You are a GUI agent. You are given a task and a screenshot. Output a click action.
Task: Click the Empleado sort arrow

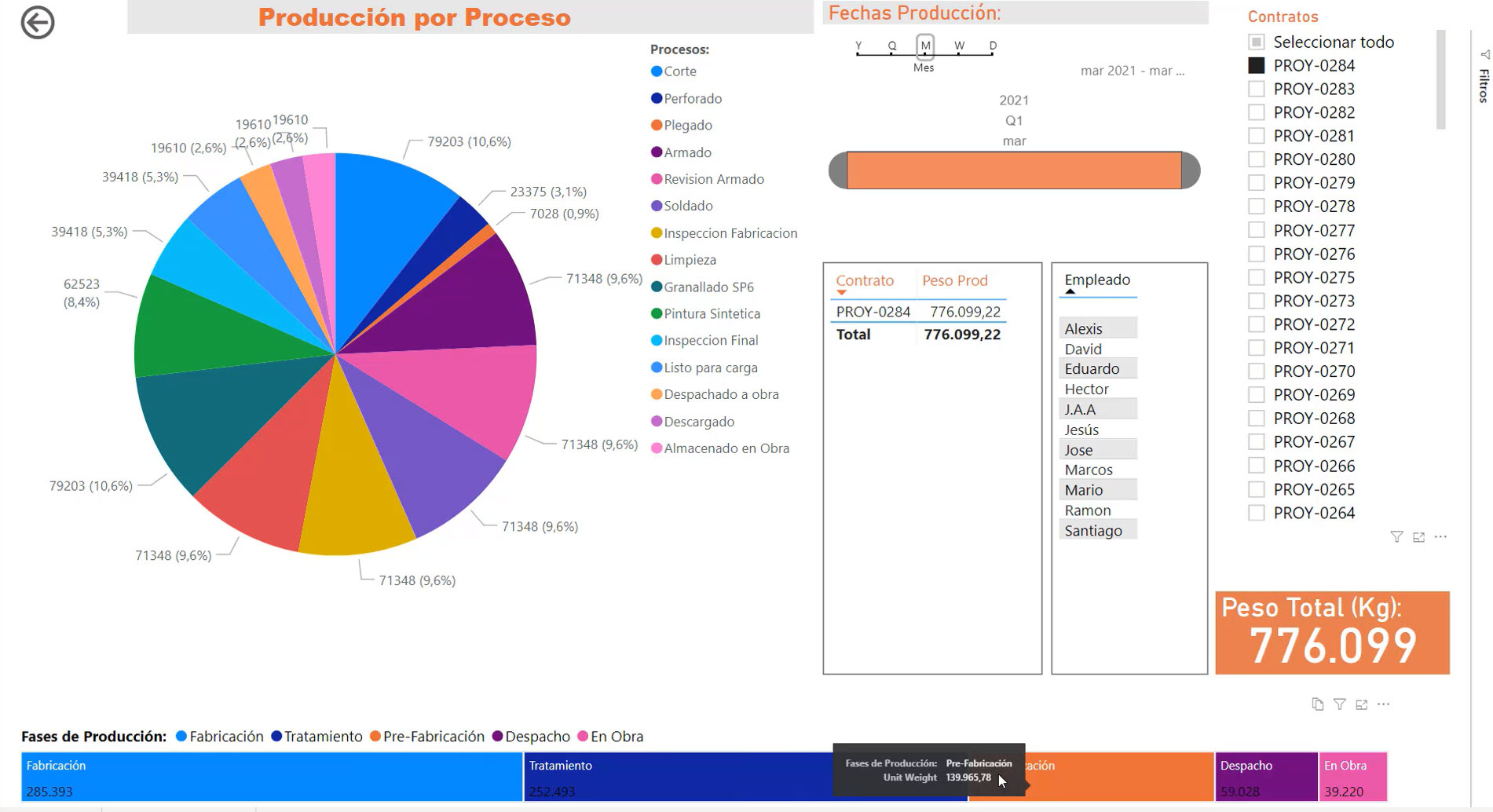pyautogui.click(x=1070, y=291)
